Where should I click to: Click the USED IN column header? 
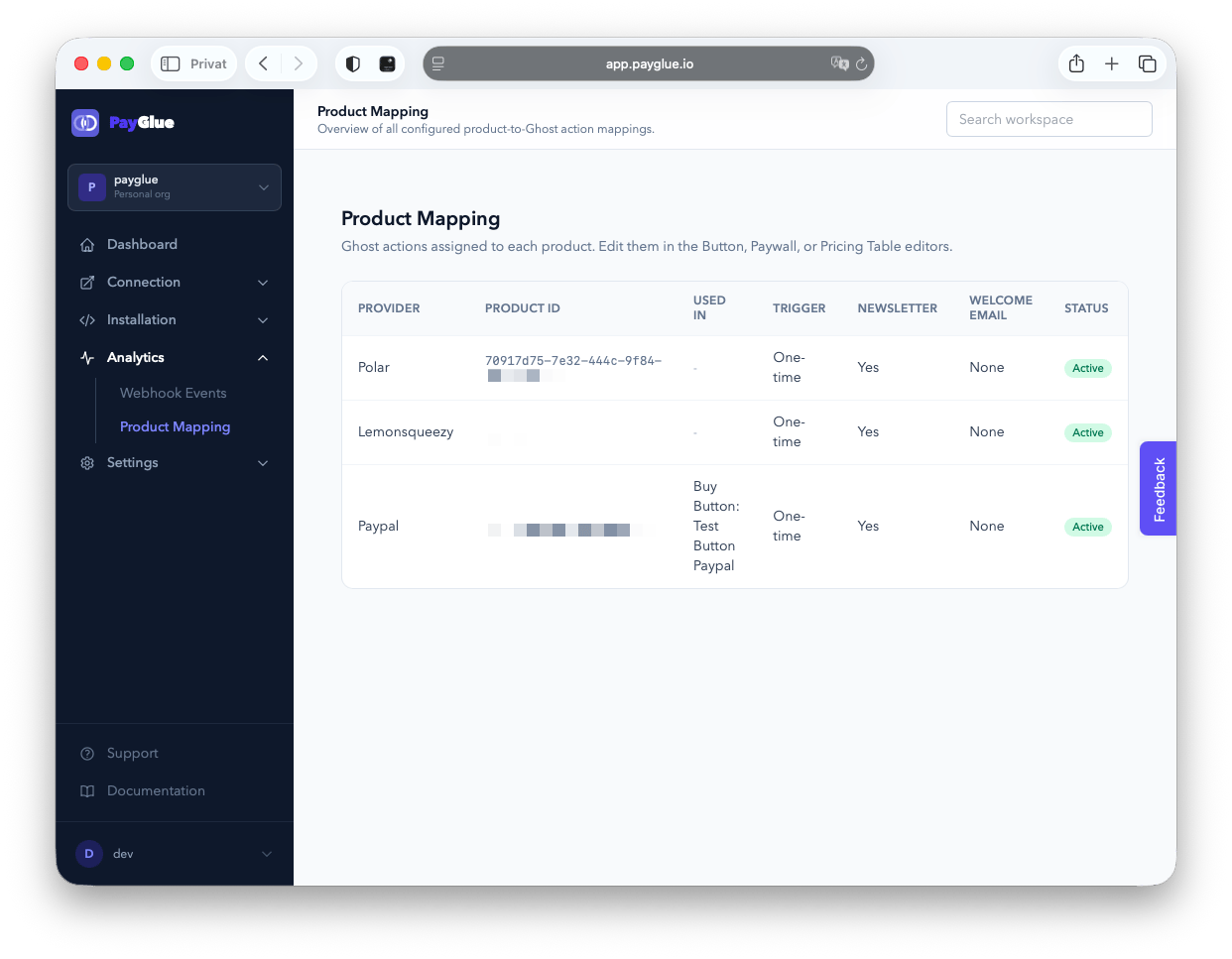[x=709, y=307]
